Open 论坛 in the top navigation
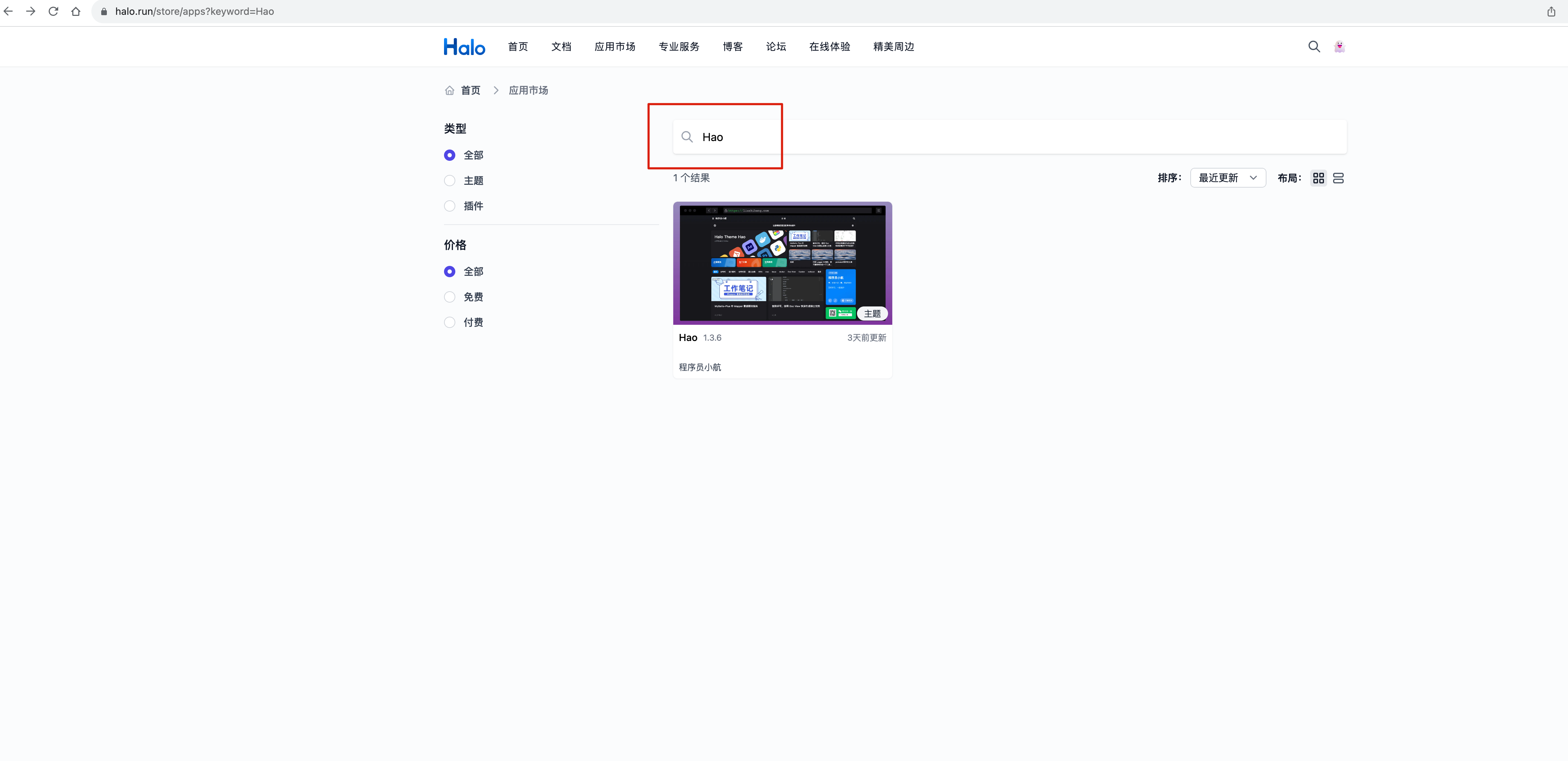This screenshot has width=1568, height=761. [x=776, y=47]
